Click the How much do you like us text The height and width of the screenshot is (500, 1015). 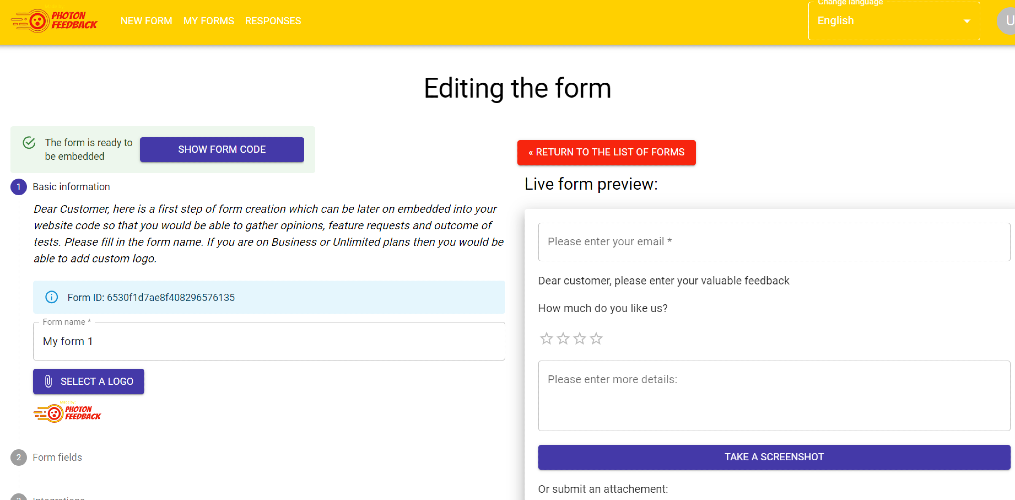point(603,308)
